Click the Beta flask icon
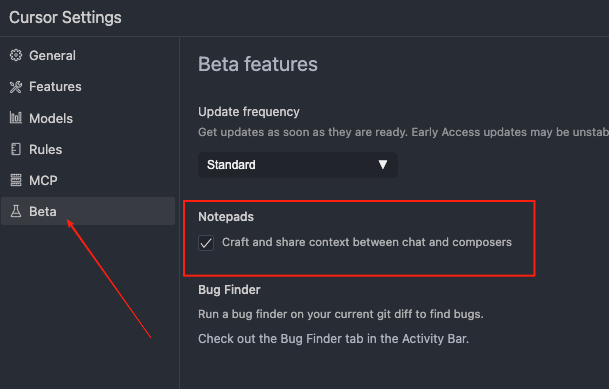Screen dimensions: 609x389 point(16,211)
